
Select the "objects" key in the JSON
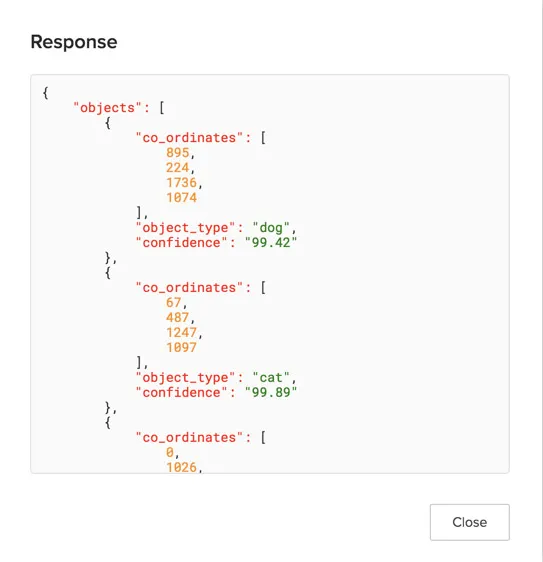pyautogui.click(x=108, y=108)
